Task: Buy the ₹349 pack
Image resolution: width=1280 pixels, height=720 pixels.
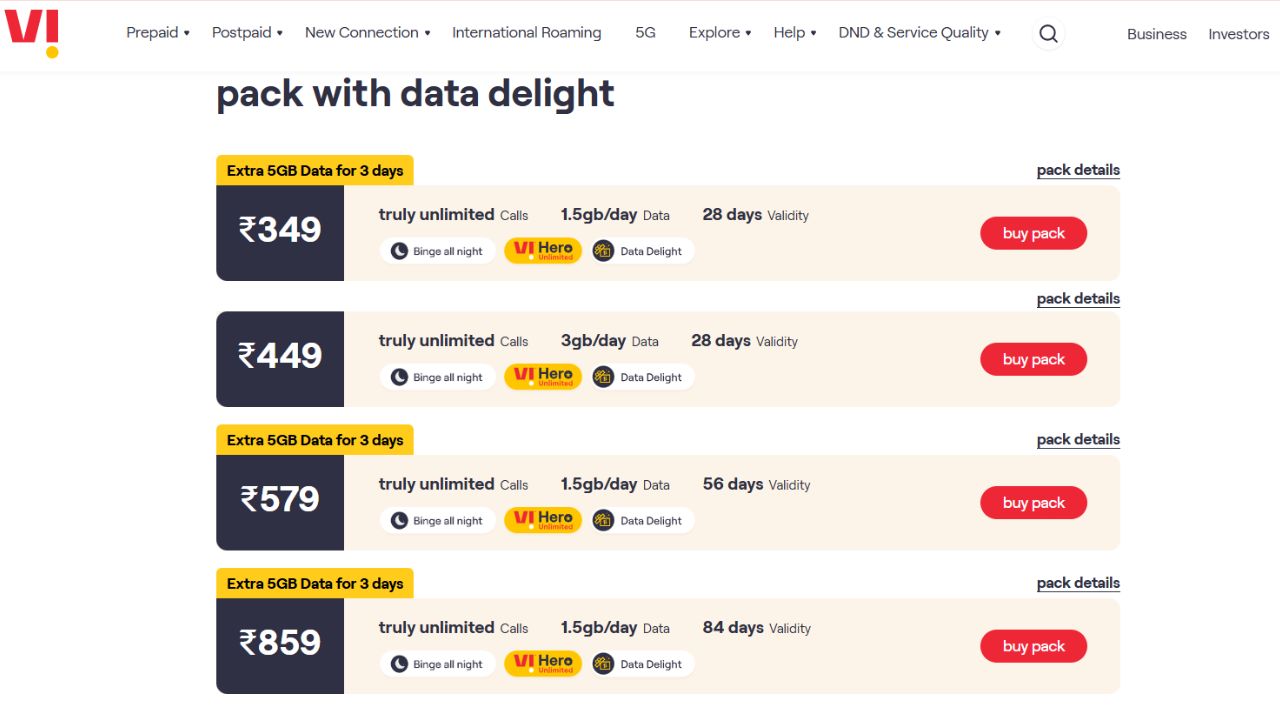Action: 1033,233
